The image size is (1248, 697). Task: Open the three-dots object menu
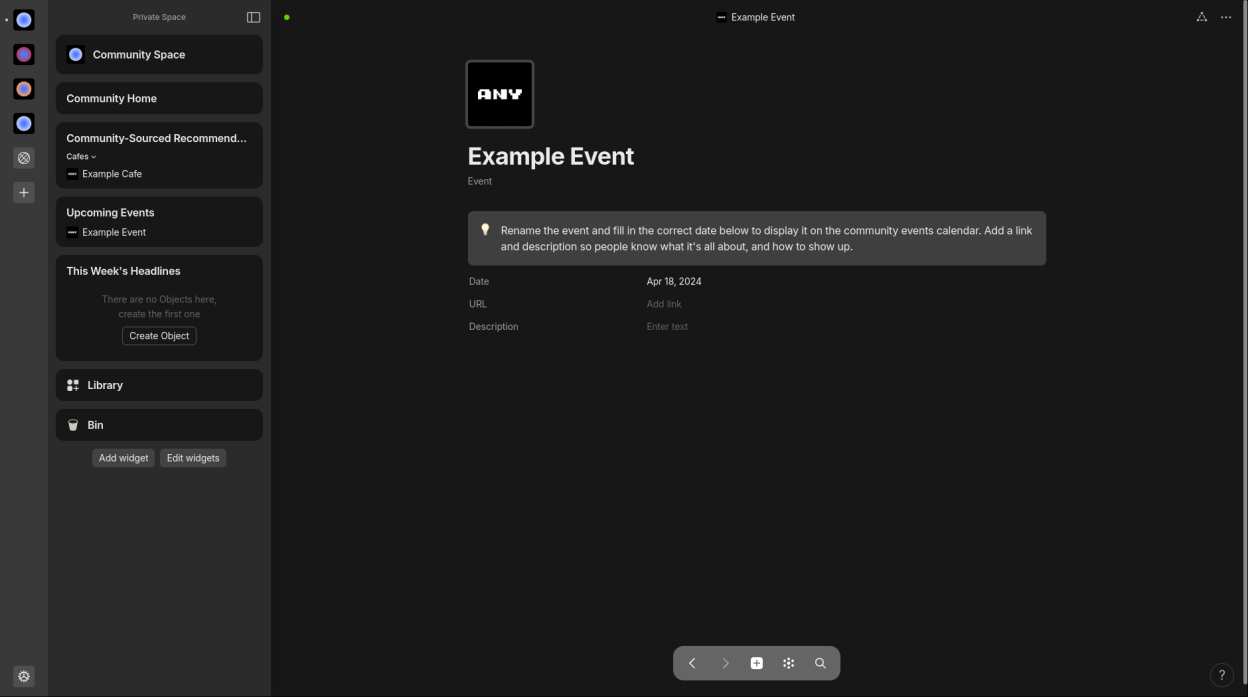tap(1226, 17)
